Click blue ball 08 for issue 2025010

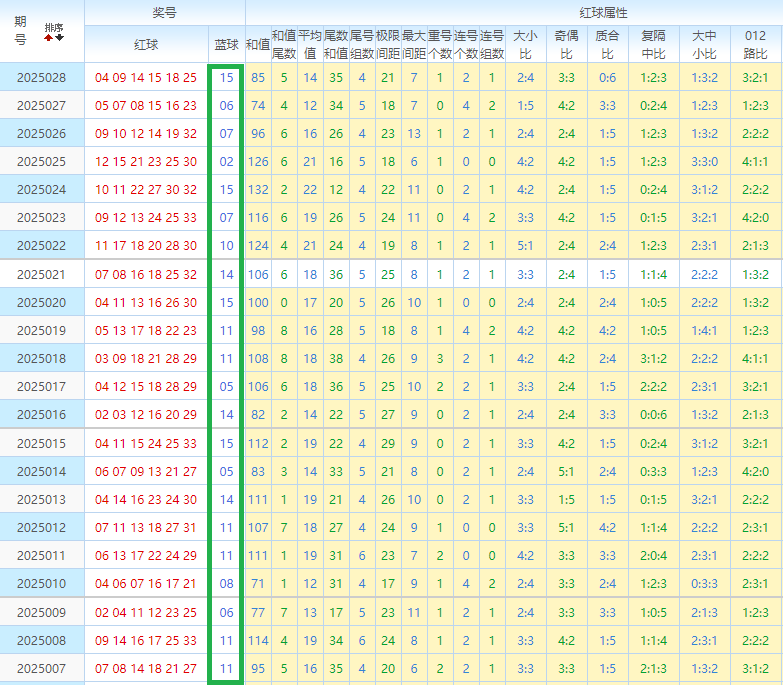pyautogui.click(x=226, y=583)
